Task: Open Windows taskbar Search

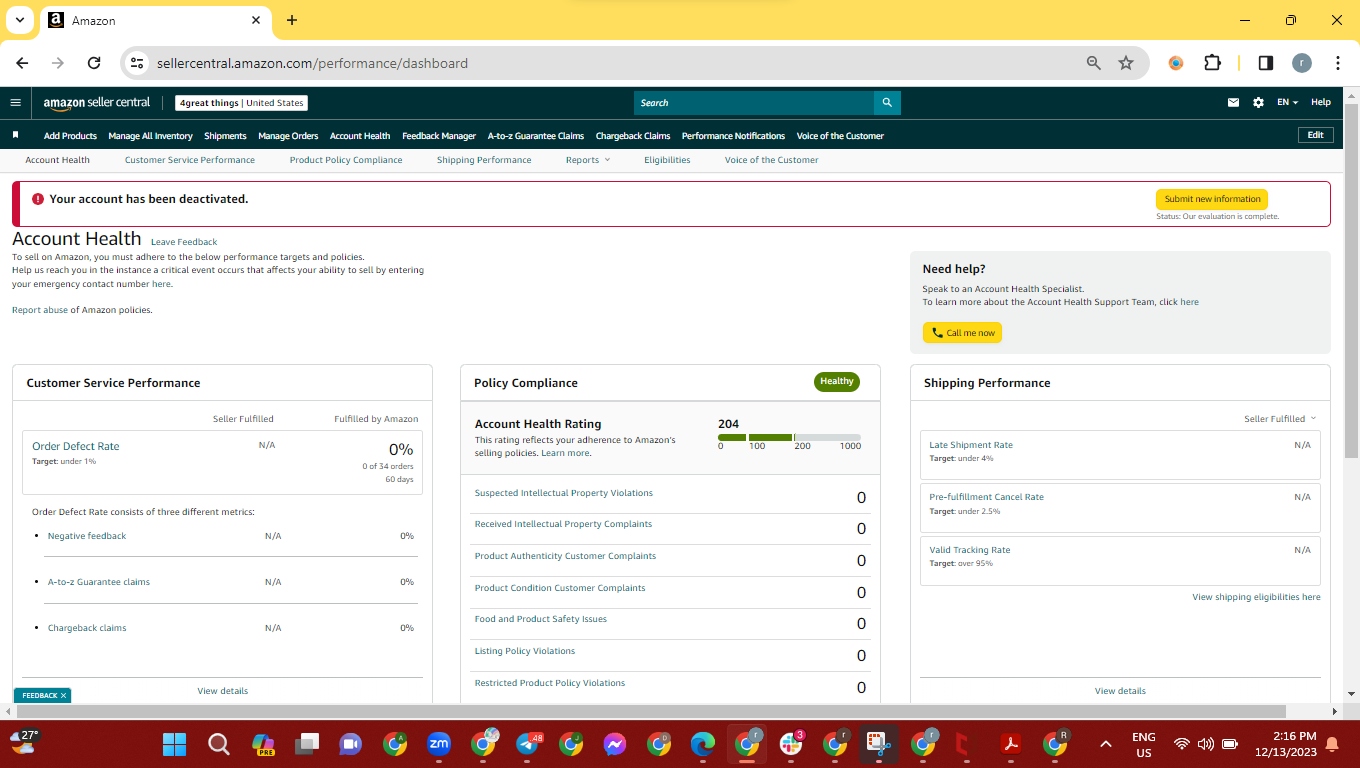Action: click(218, 744)
